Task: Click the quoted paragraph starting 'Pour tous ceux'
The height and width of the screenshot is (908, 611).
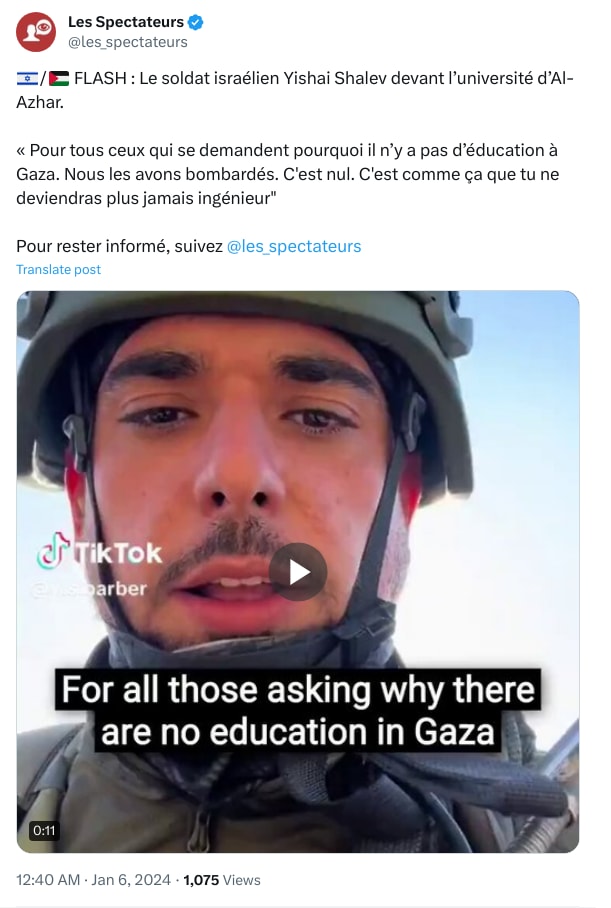Action: [287, 174]
